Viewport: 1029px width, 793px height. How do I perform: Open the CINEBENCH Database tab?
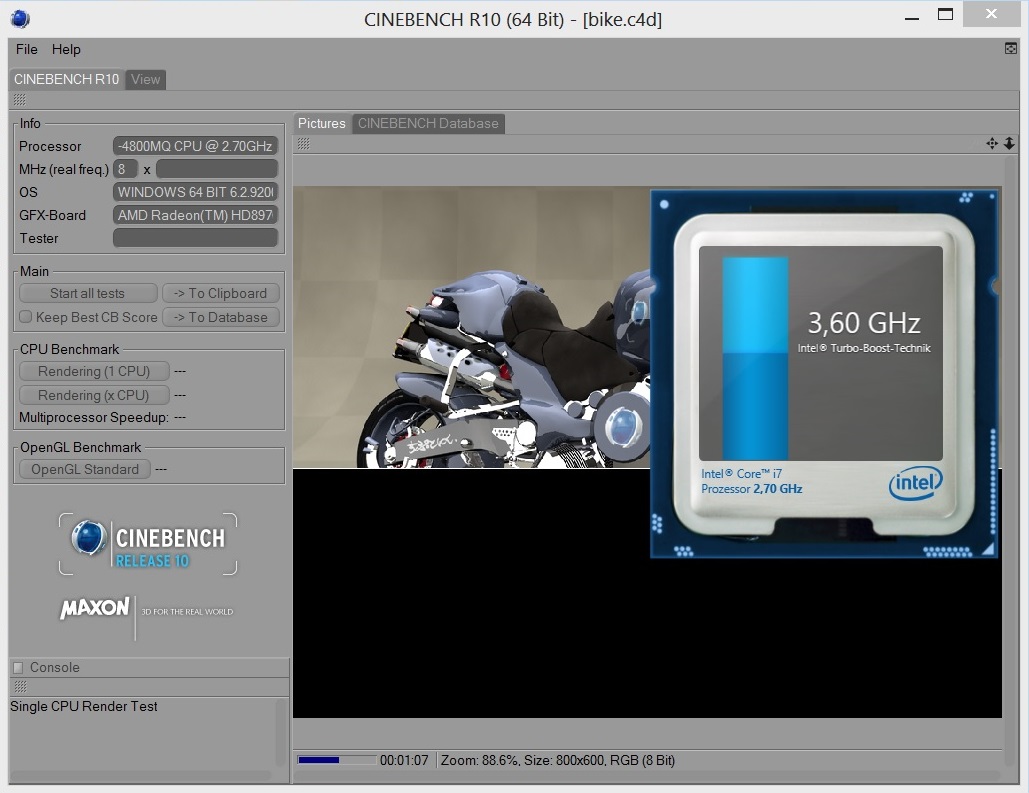(x=428, y=123)
